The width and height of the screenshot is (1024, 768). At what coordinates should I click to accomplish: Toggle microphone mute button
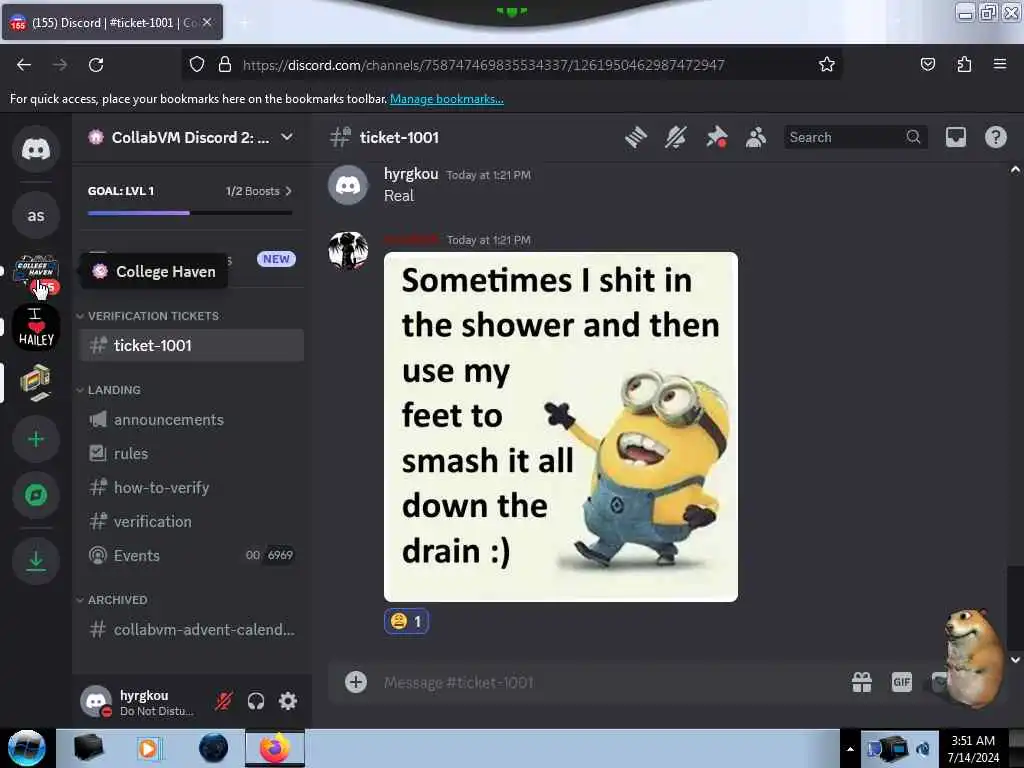point(224,701)
